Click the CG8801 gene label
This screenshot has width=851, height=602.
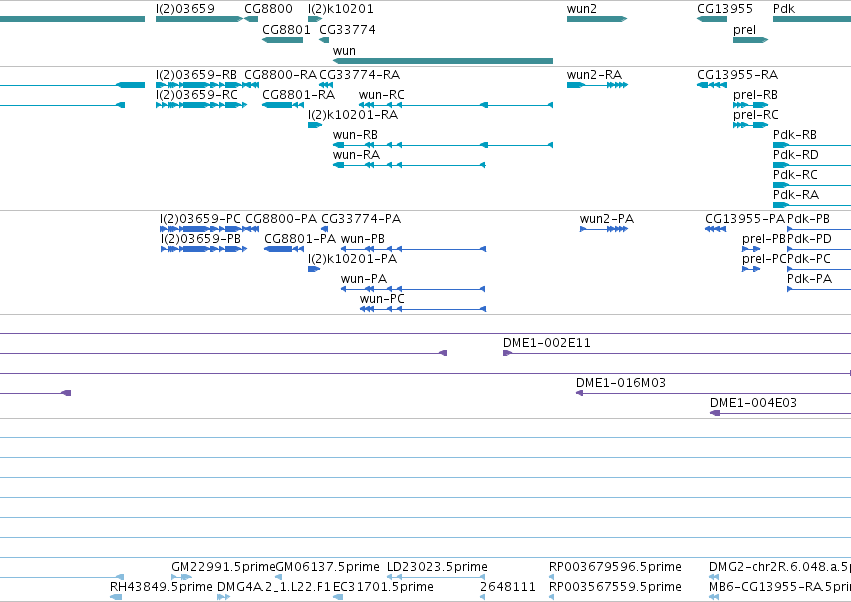286,29
